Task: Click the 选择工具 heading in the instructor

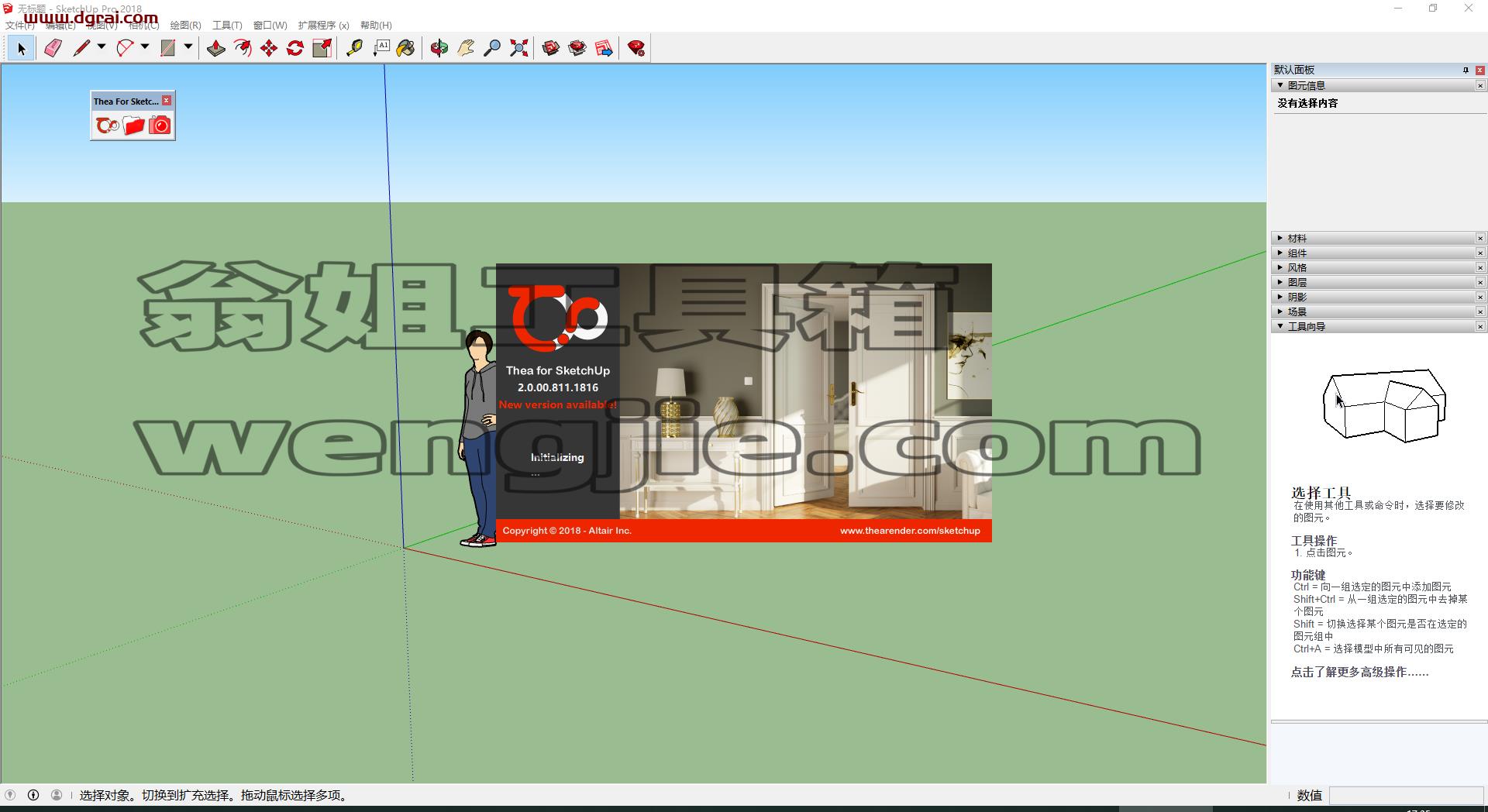Action: tap(1321, 492)
